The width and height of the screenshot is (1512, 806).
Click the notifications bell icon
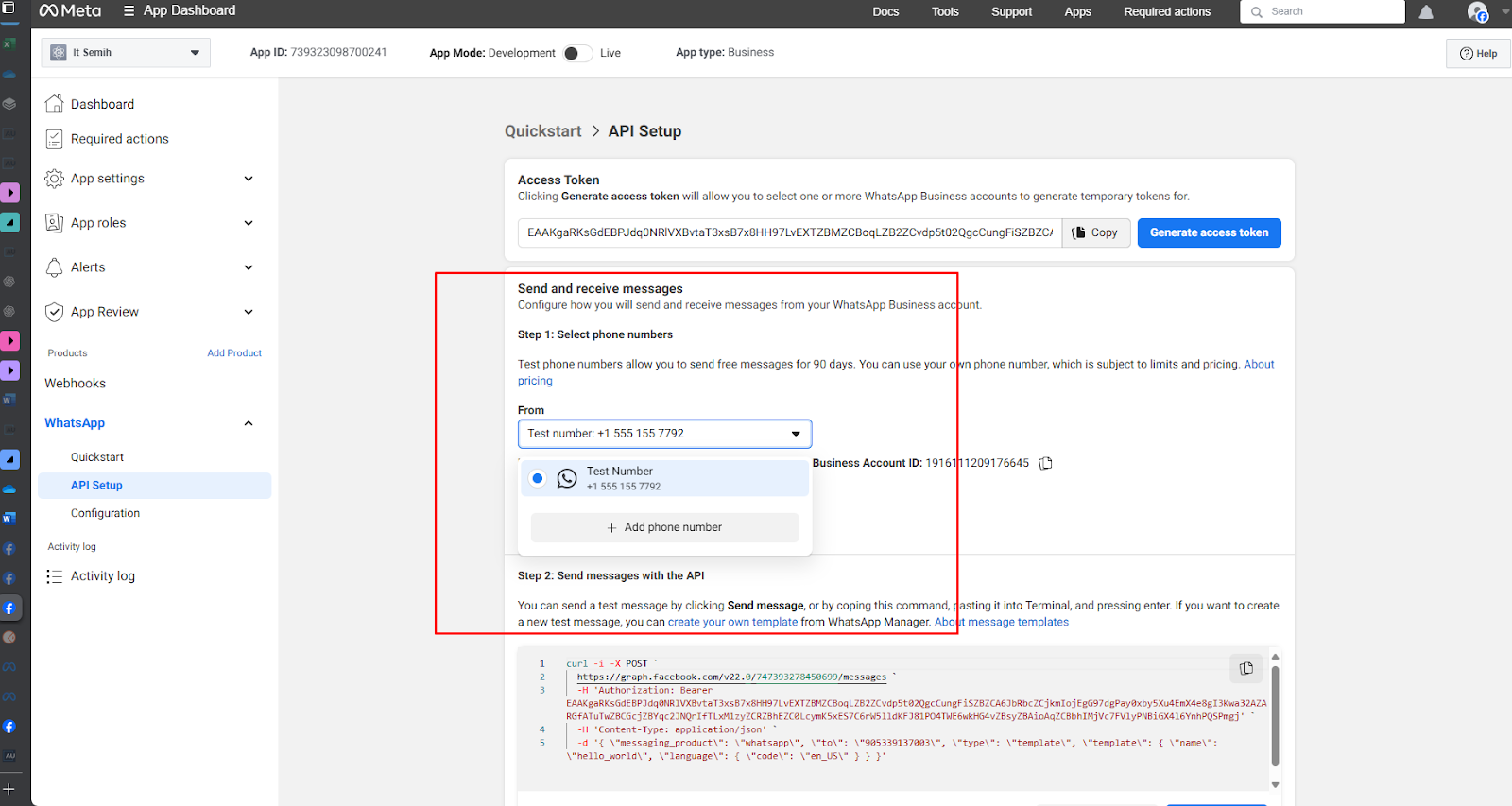click(x=1426, y=12)
